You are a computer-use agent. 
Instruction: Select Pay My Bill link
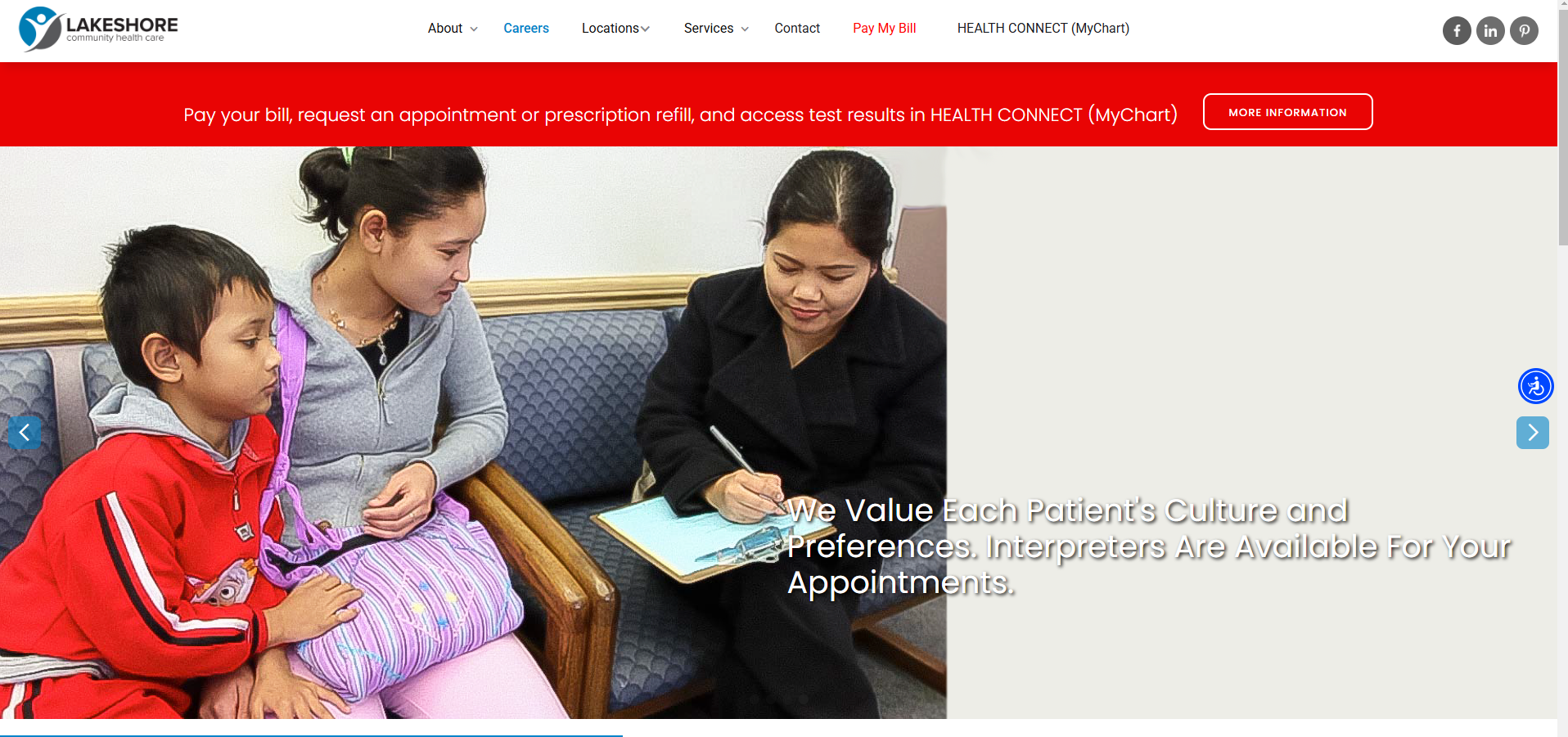[x=885, y=29]
